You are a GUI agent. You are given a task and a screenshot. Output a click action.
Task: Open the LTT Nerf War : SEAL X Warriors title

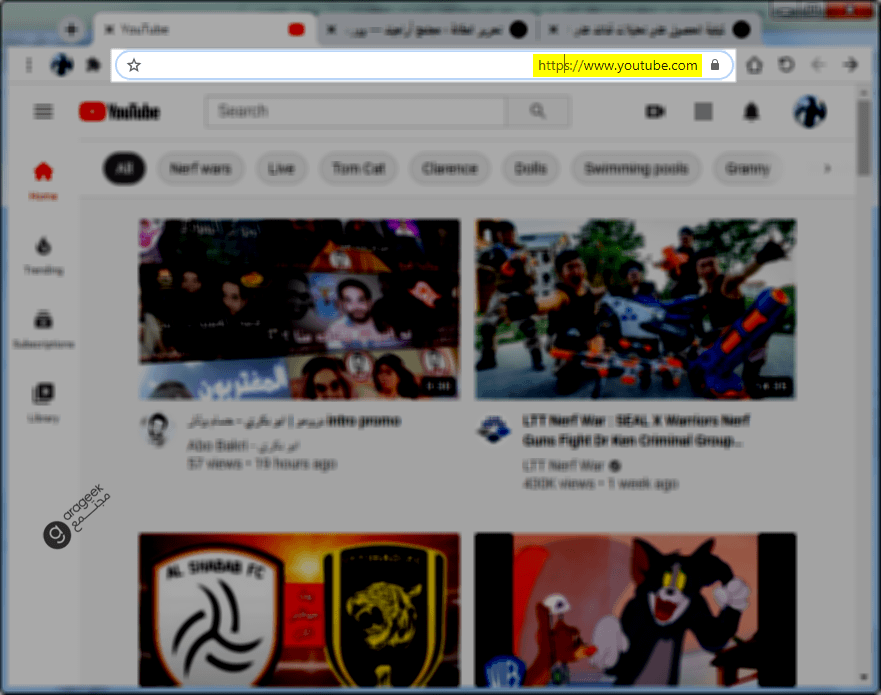click(x=635, y=430)
